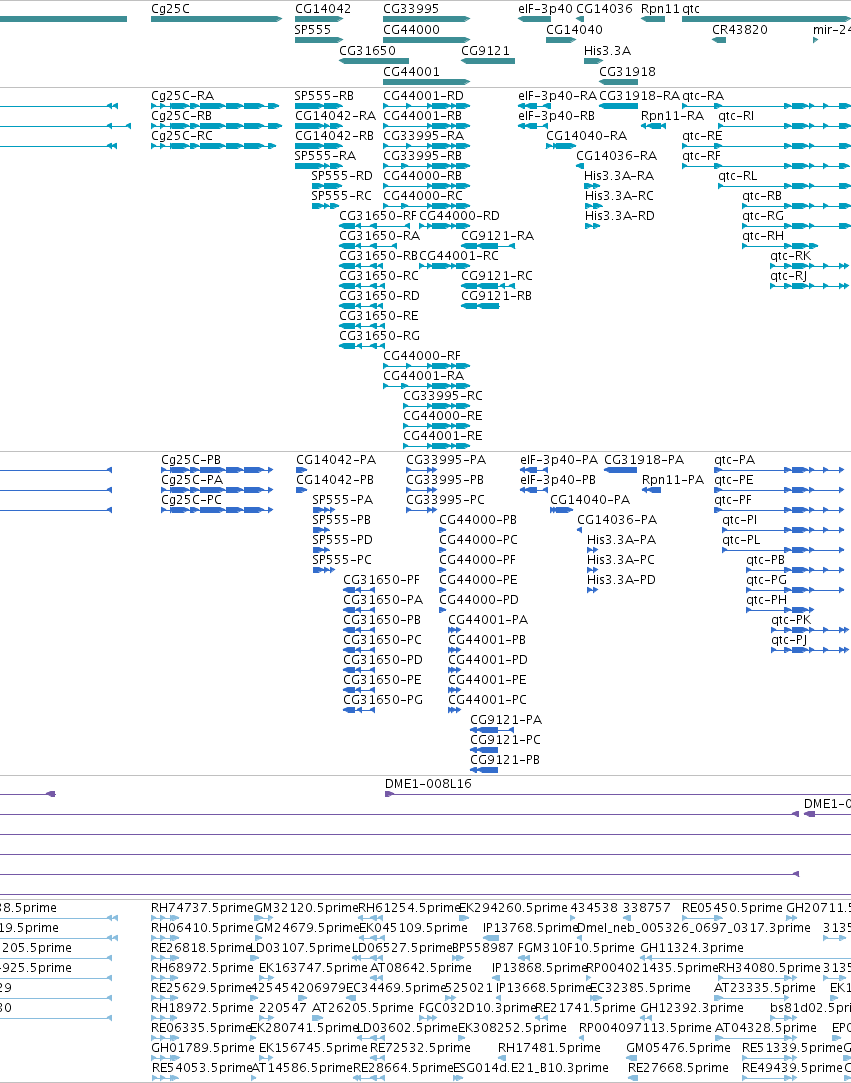This screenshot has width=851, height=1083.
Task: Select the qtc-RJ transcript label
Action: pos(789,276)
